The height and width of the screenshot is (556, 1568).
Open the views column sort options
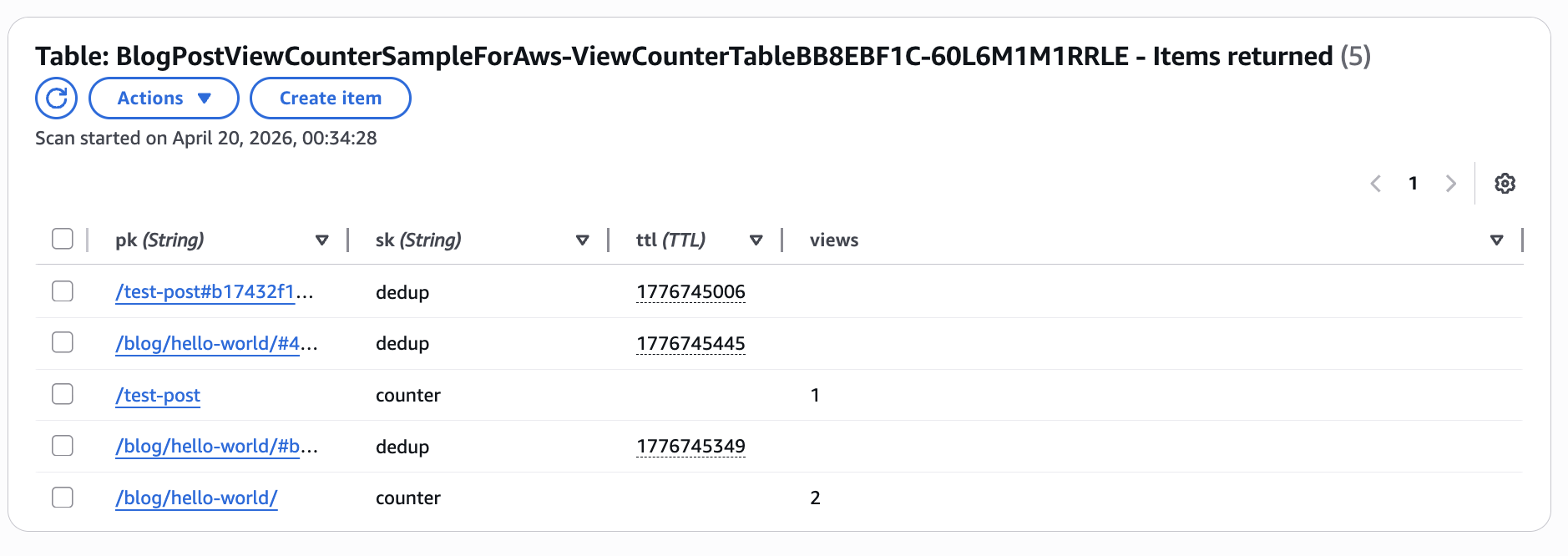[1495, 240]
